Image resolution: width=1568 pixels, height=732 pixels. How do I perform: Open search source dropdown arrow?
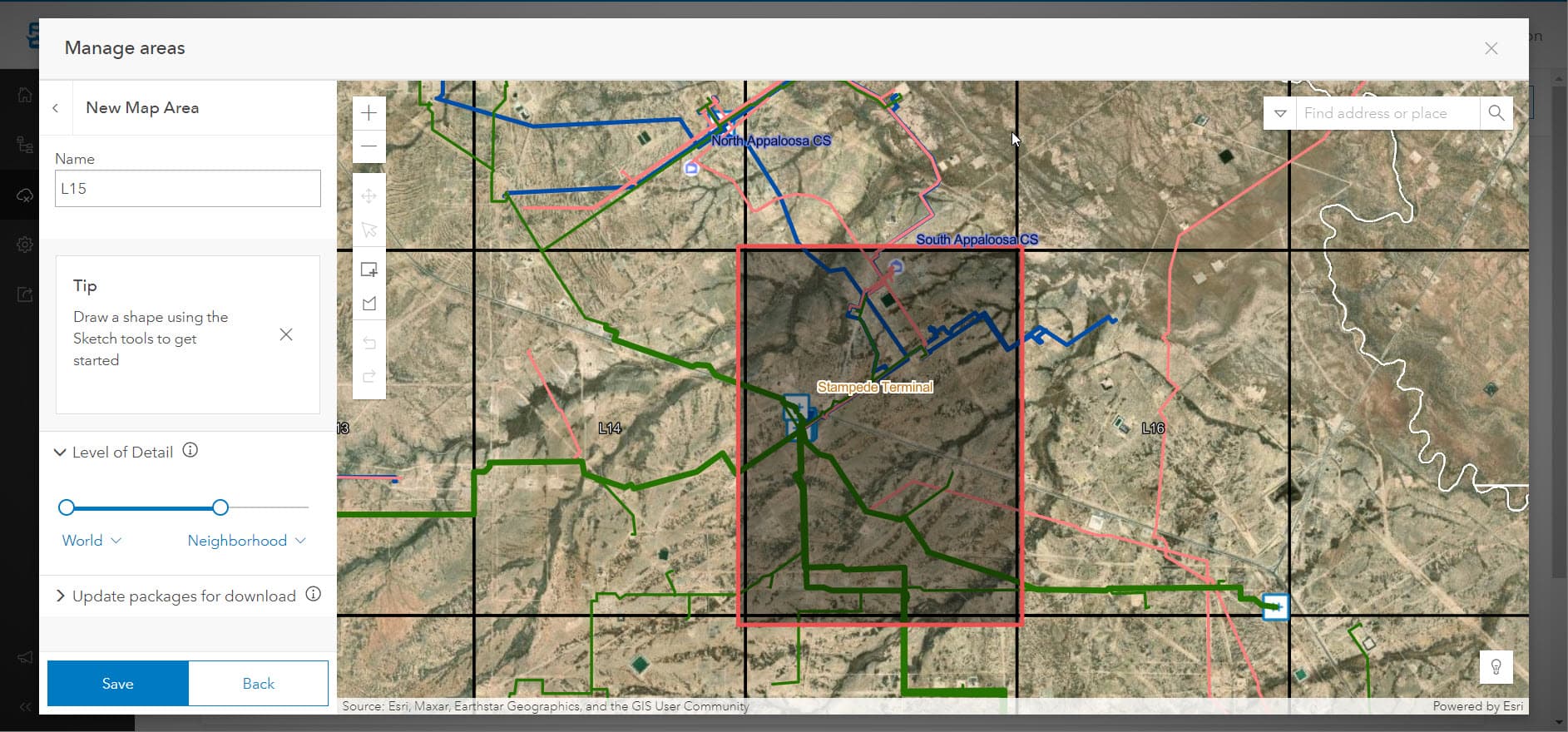1280,113
